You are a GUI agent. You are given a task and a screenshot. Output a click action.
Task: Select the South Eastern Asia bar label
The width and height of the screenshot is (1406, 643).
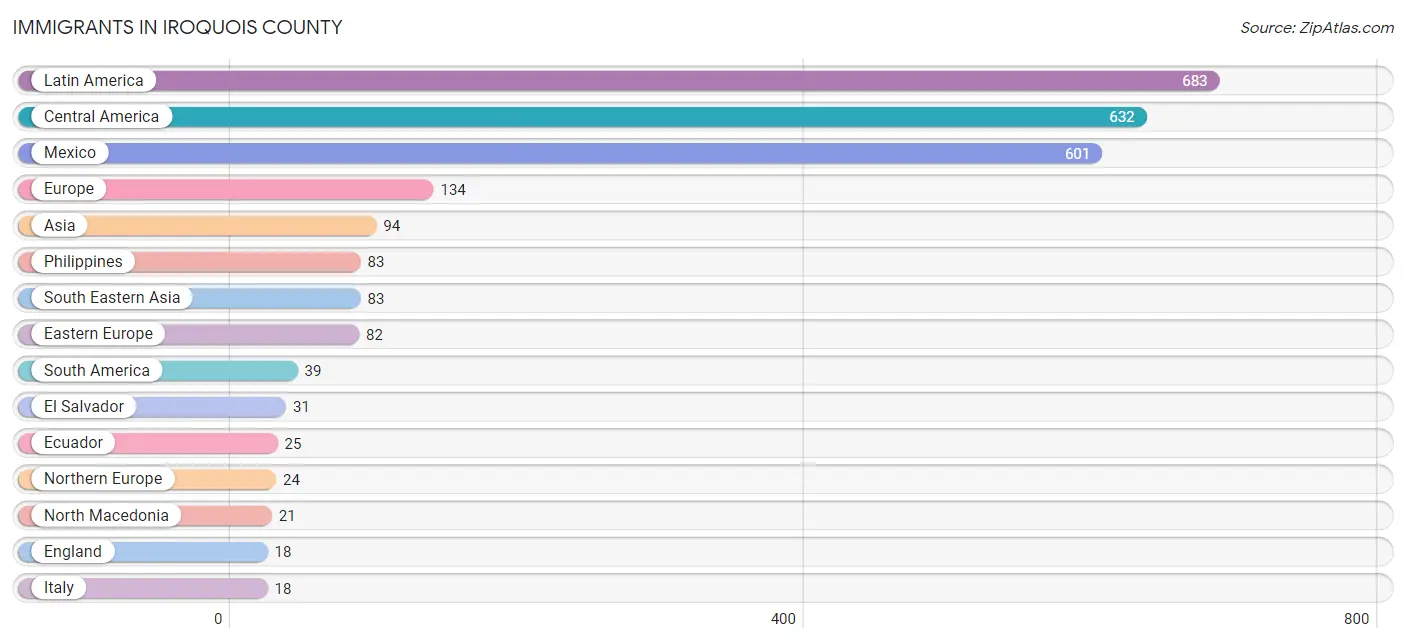[x=112, y=297]
